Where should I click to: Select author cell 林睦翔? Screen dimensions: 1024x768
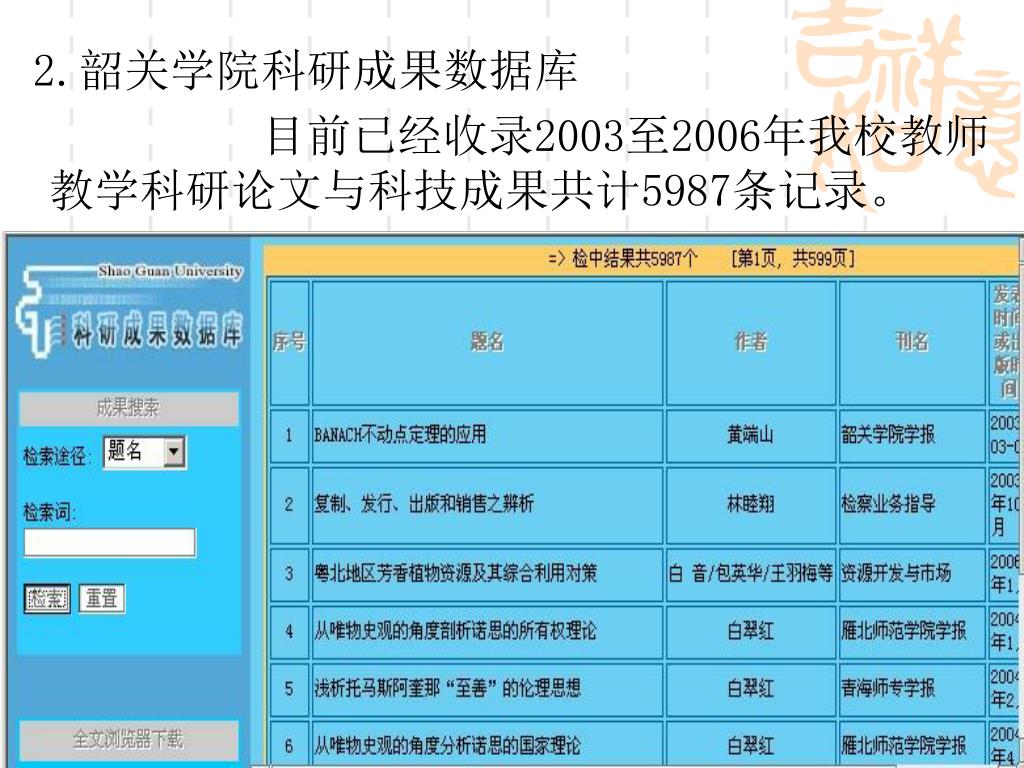[750, 504]
